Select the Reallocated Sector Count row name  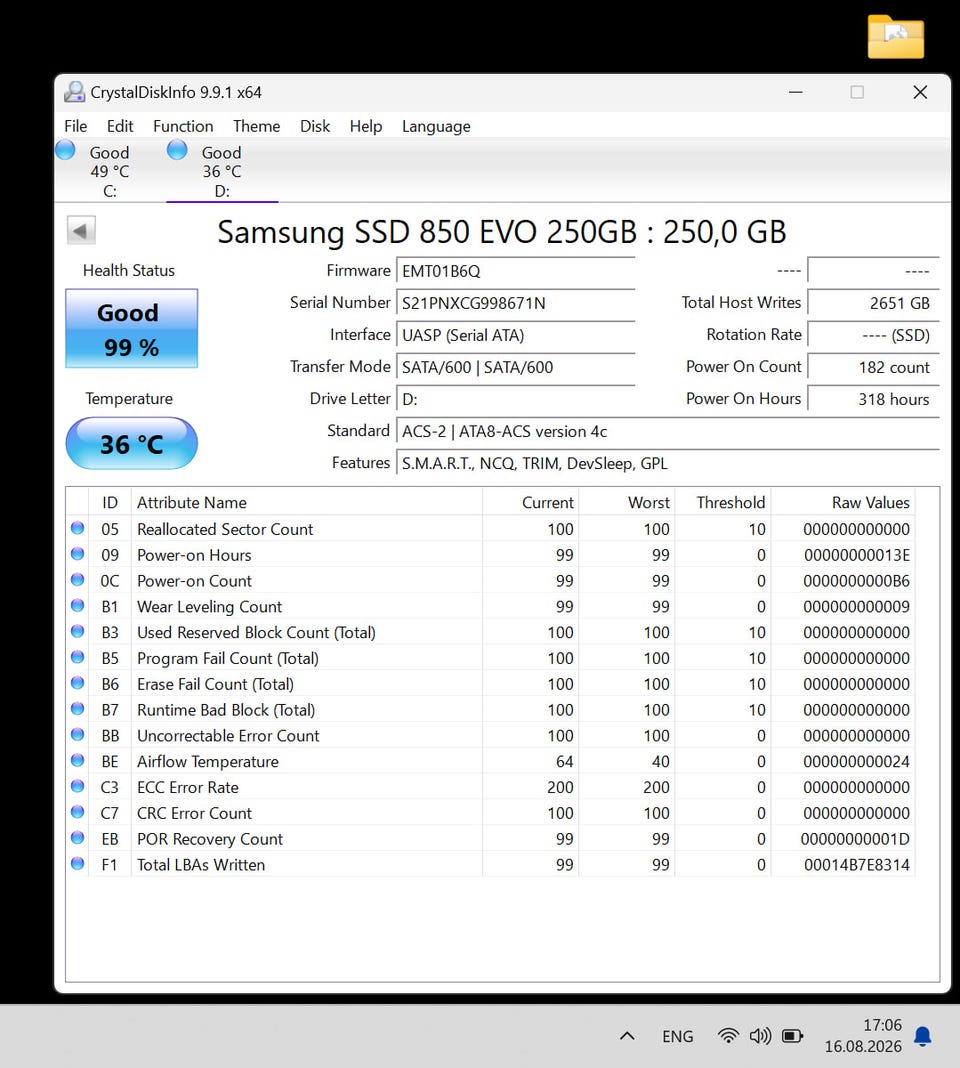click(225, 529)
